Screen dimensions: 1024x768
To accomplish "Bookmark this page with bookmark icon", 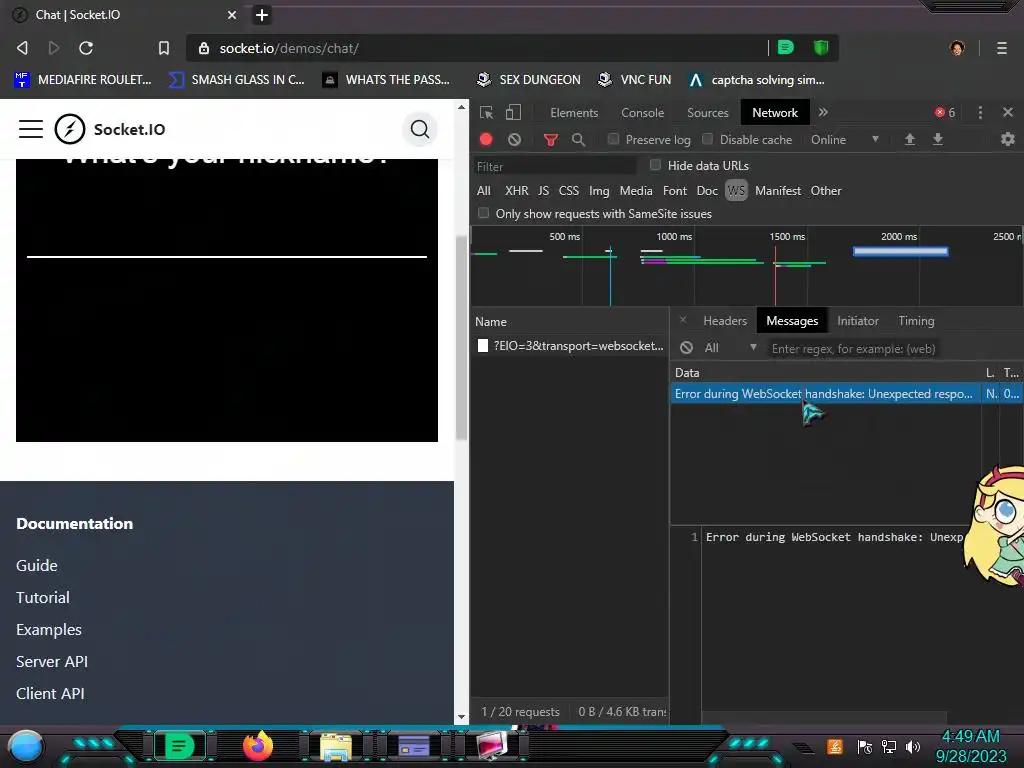I will (164, 48).
